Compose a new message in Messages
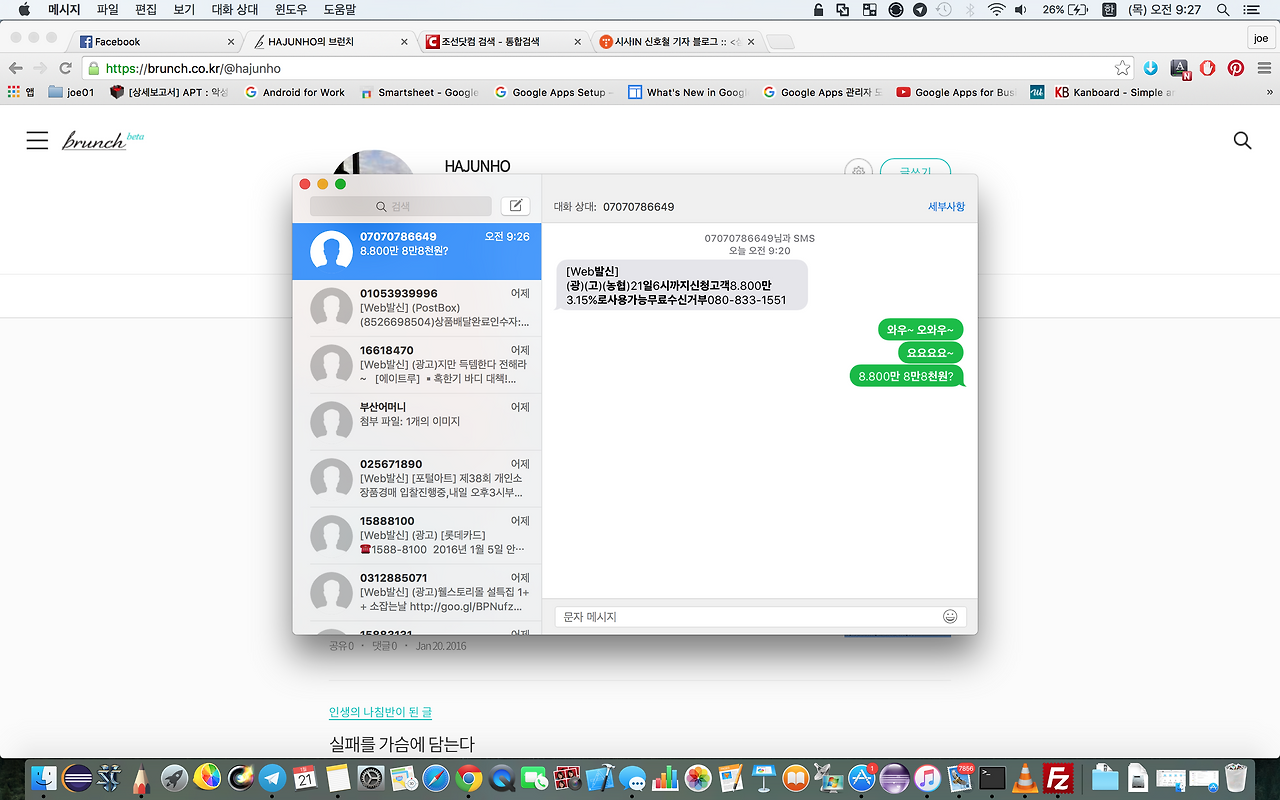The height and width of the screenshot is (800, 1280). pos(515,206)
